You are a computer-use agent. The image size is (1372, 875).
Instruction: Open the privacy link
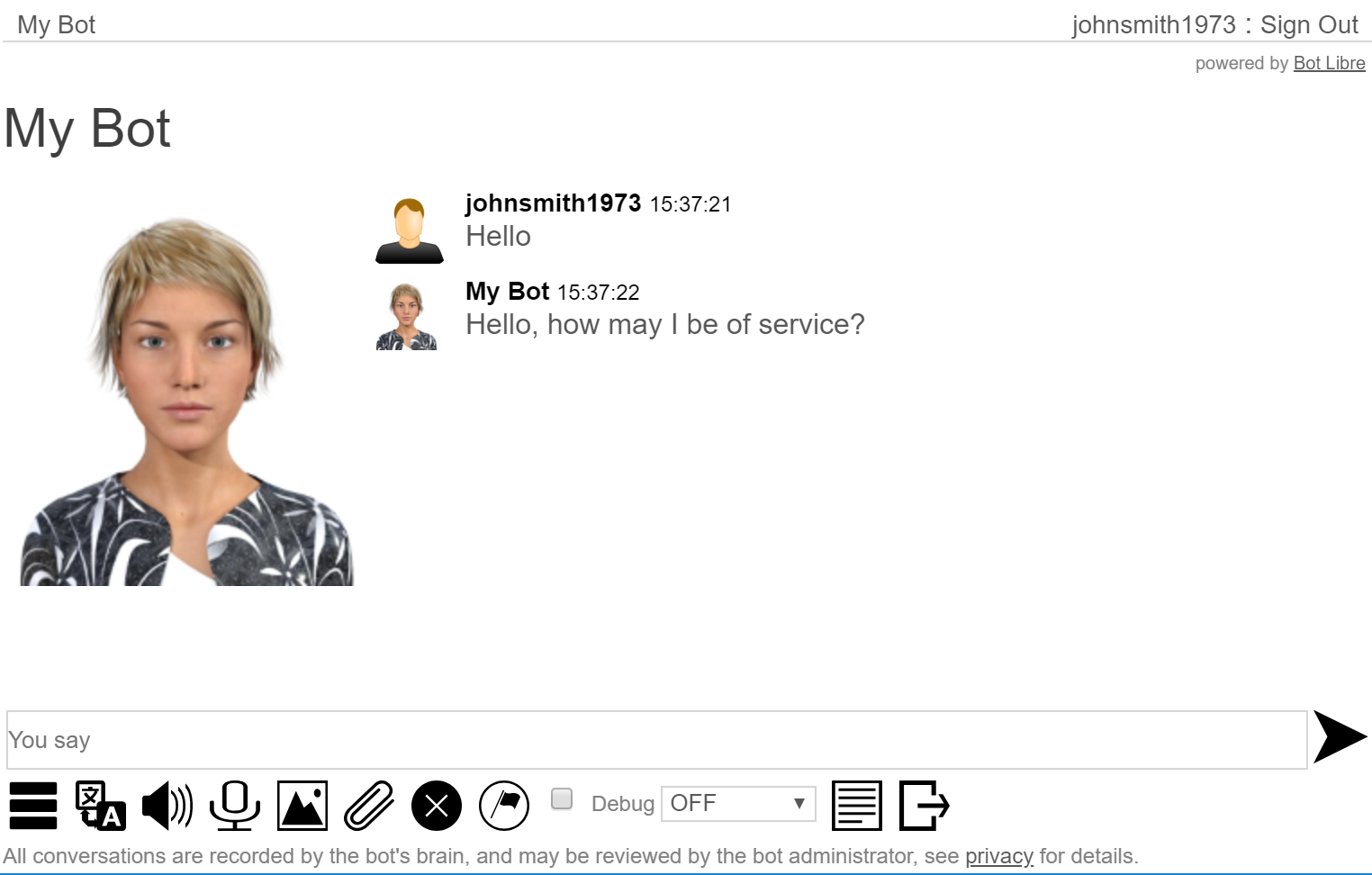pyautogui.click(x=999, y=856)
